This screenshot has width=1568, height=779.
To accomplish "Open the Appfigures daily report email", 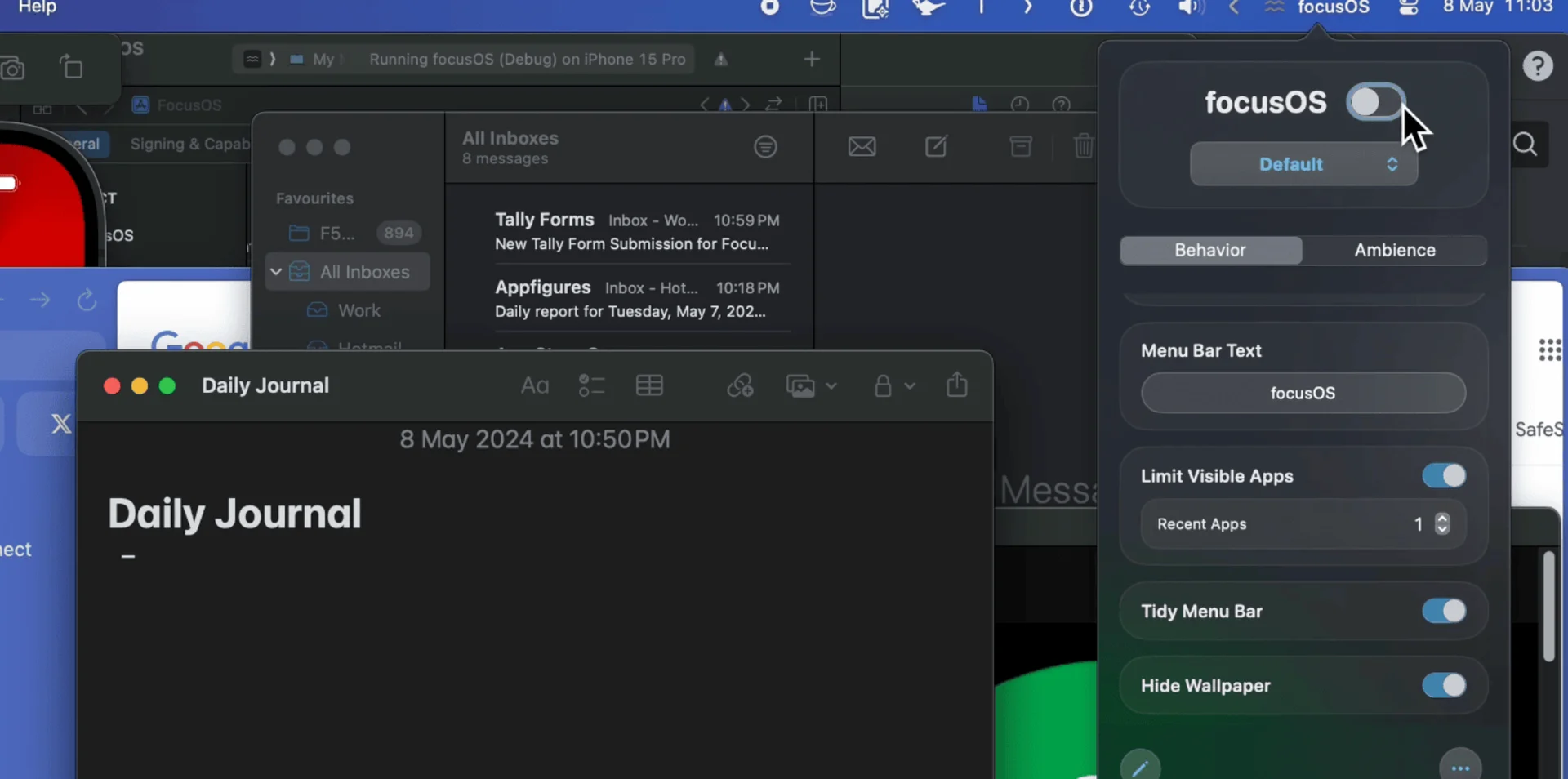I will pos(638,299).
